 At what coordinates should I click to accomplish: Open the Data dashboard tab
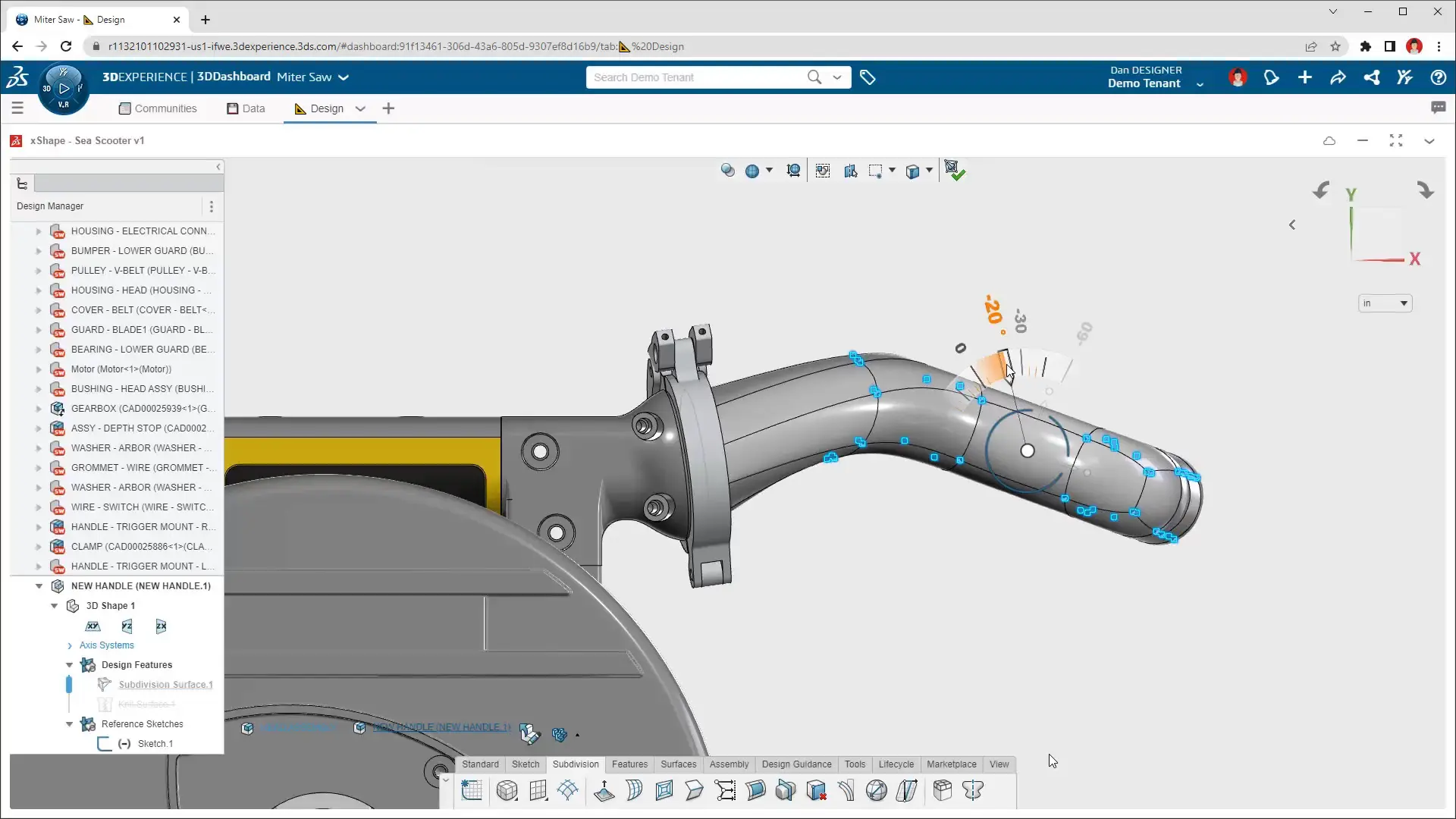pos(246,108)
